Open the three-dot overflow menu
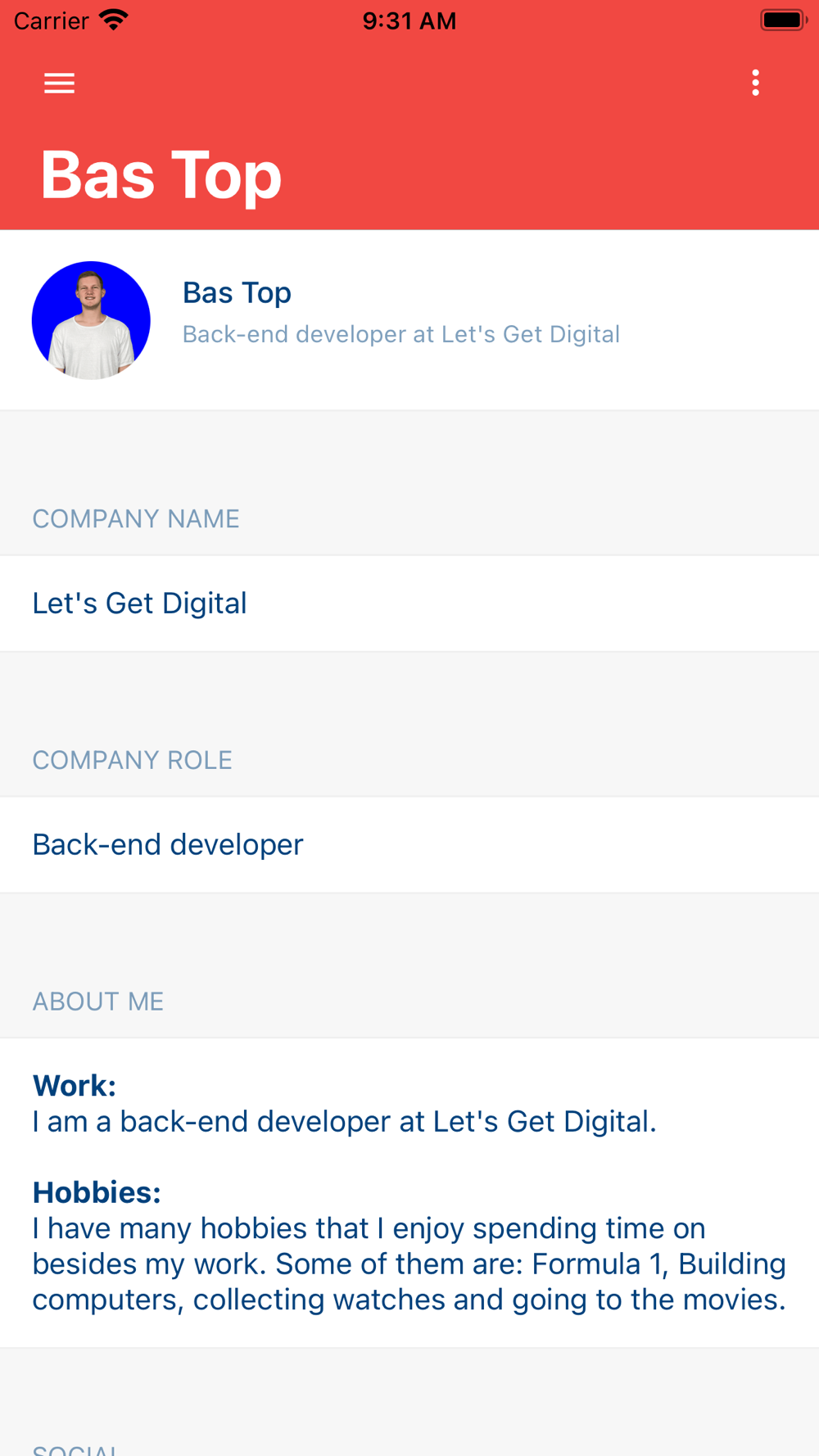 click(755, 83)
